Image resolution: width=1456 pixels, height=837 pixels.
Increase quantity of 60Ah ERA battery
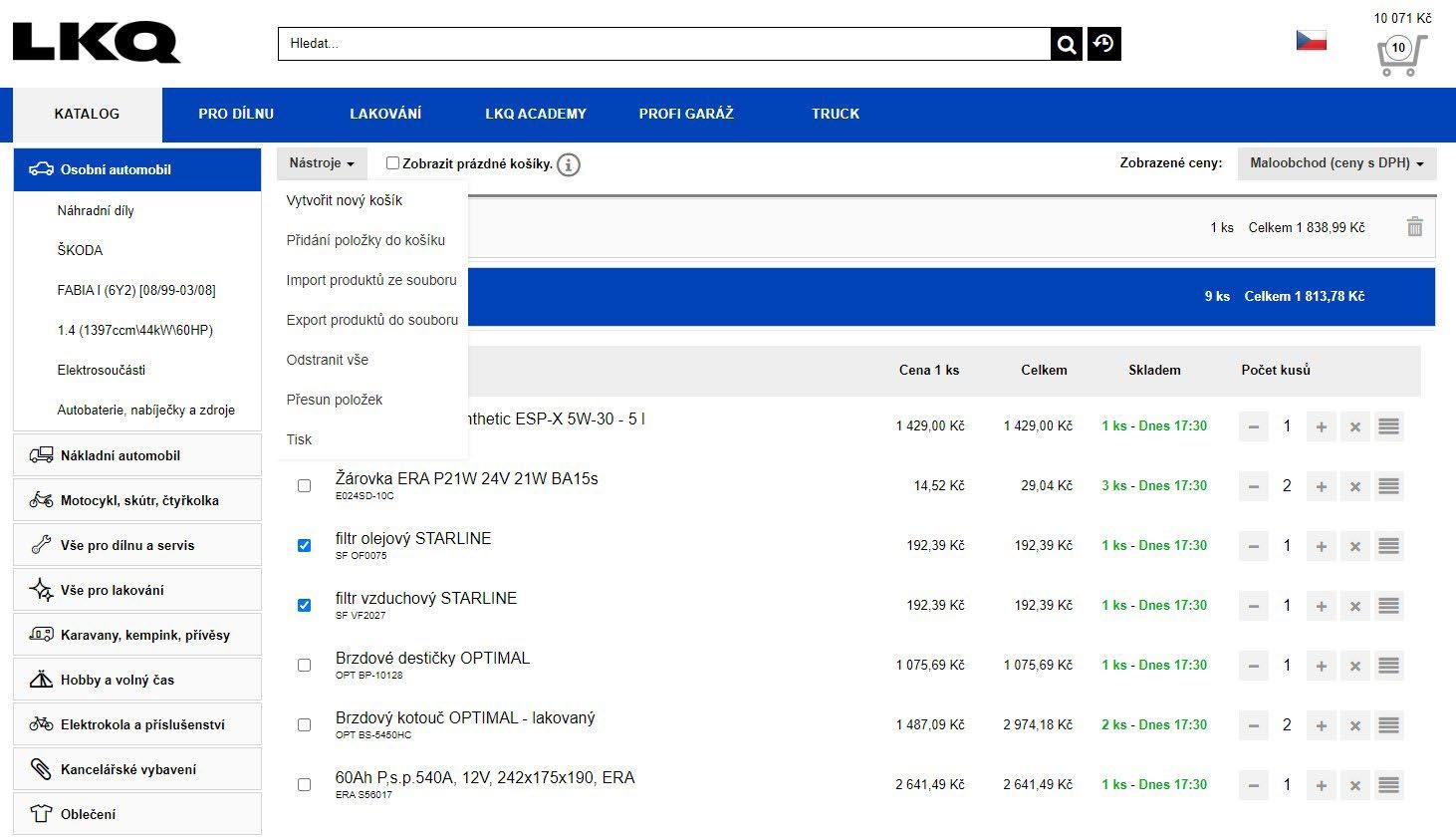coord(1321,785)
